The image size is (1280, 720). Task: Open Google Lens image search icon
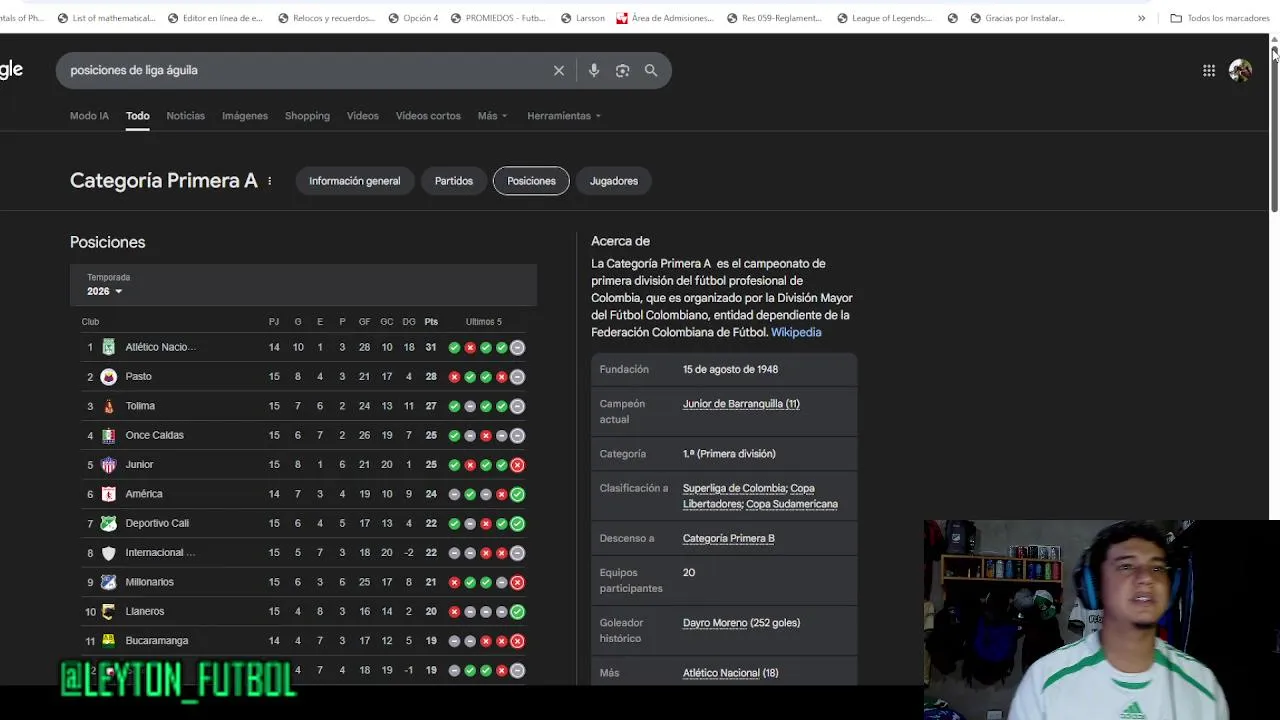(623, 70)
